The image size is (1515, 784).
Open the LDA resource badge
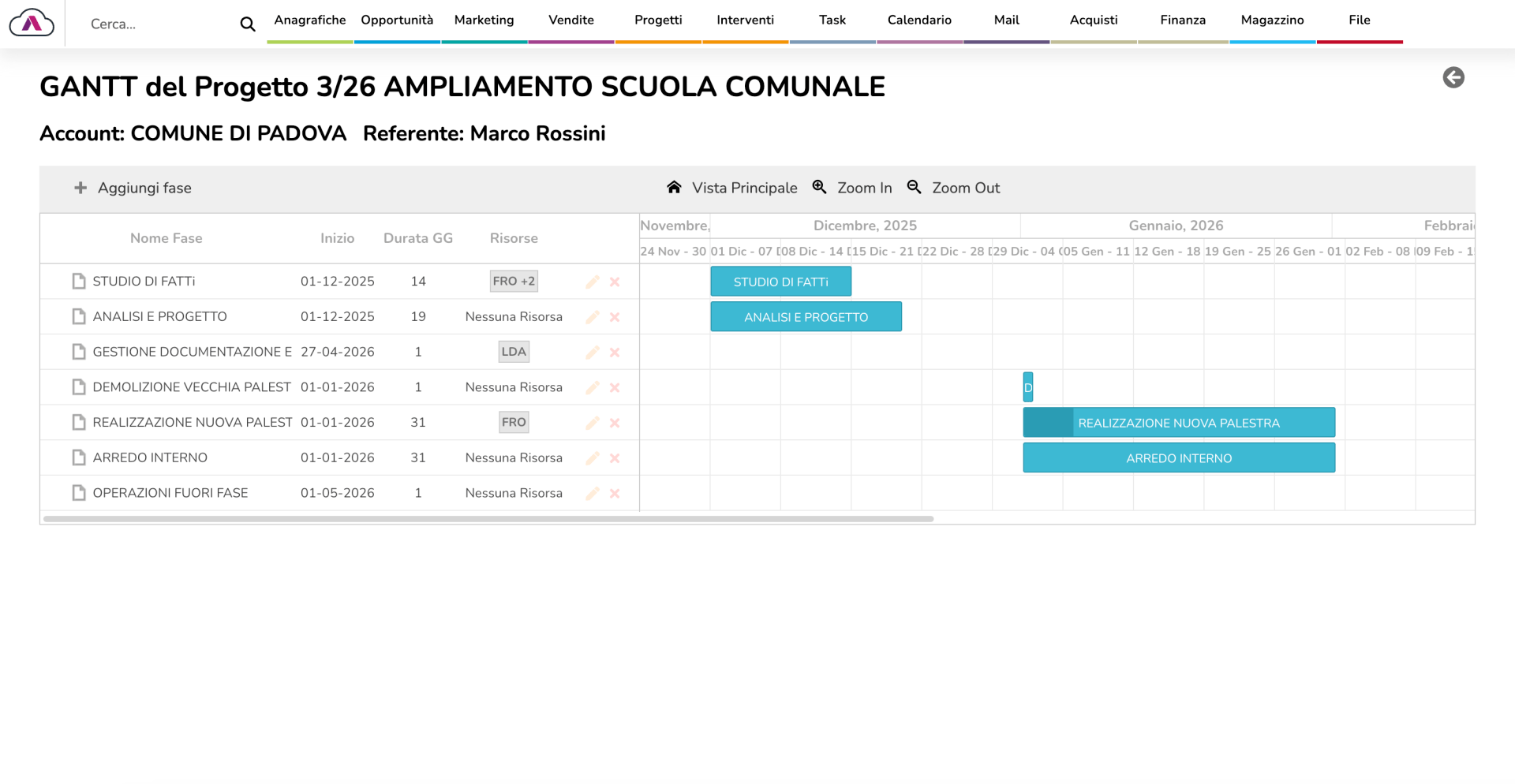[514, 352]
